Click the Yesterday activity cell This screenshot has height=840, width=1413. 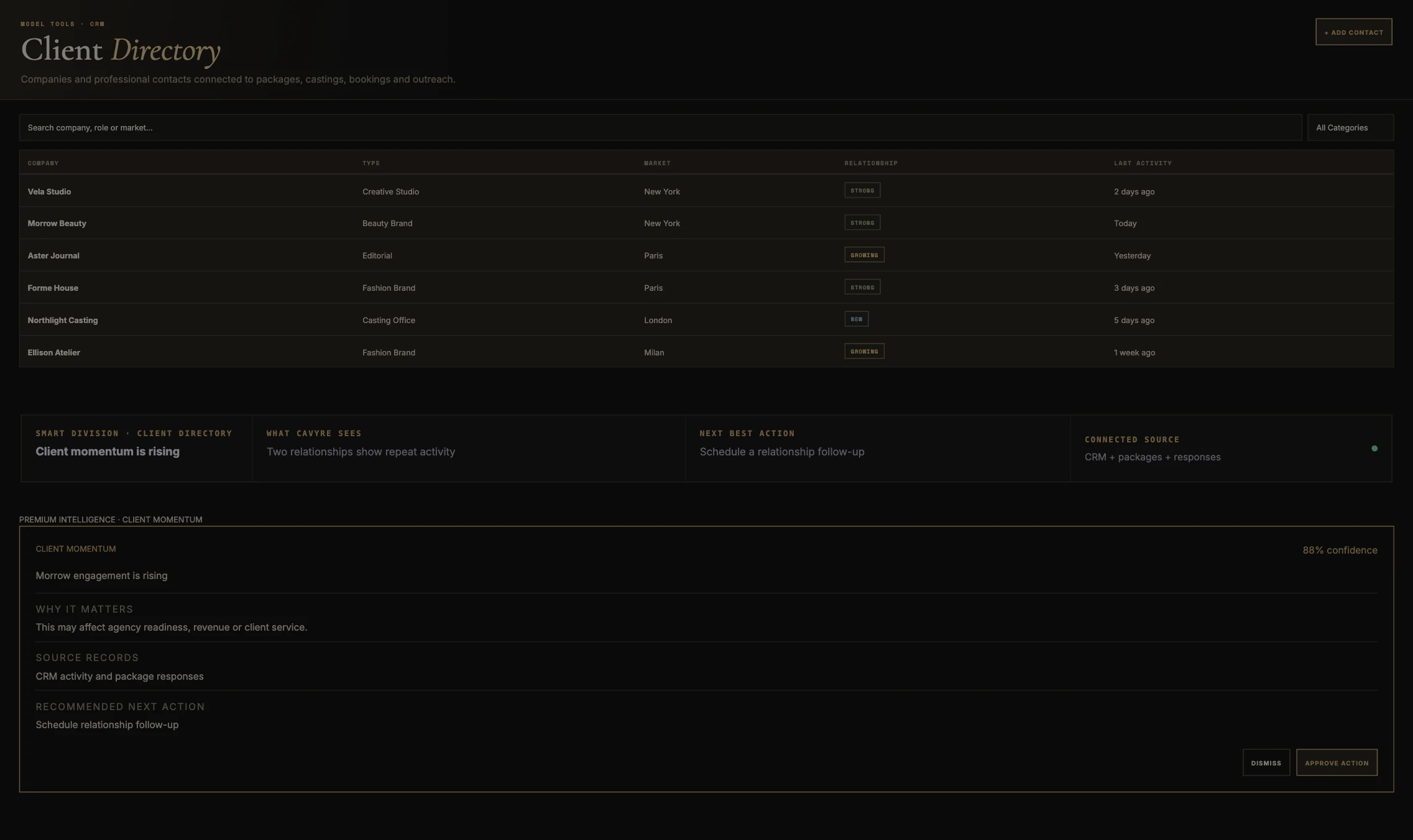pos(1132,255)
